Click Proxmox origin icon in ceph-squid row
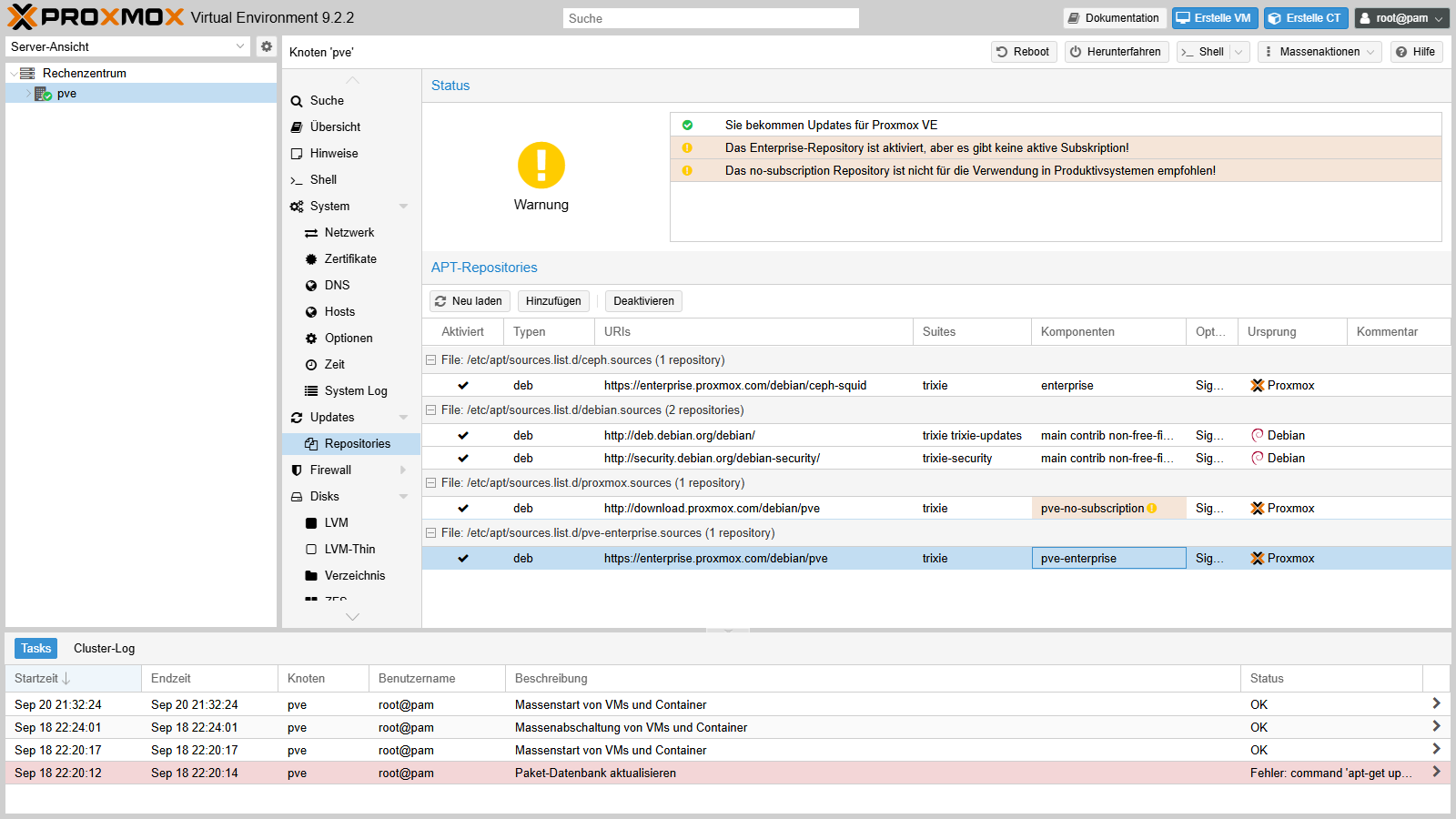Image resolution: width=1456 pixels, height=819 pixels. [1258, 386]
